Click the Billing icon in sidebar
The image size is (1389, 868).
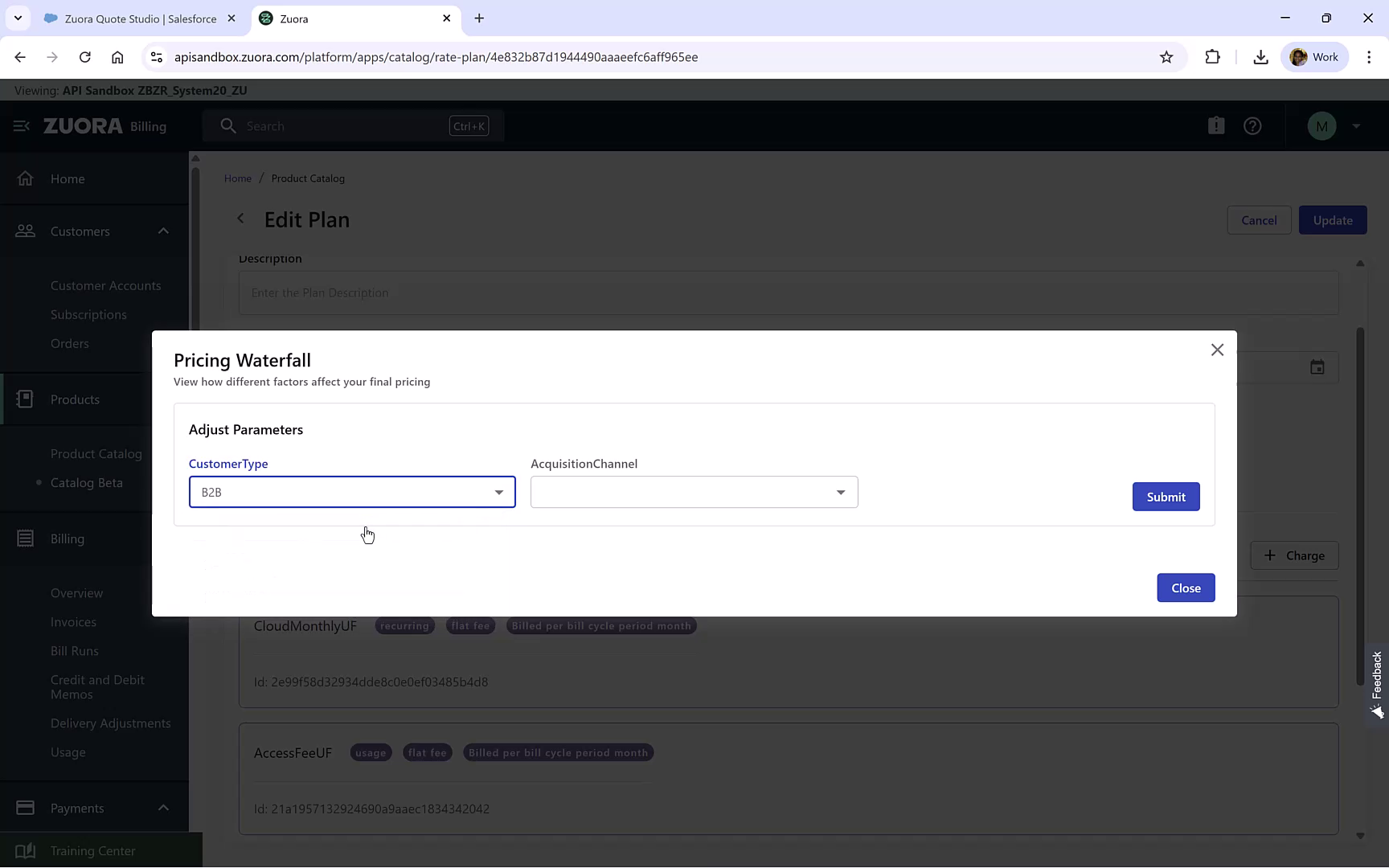point(26,538)
